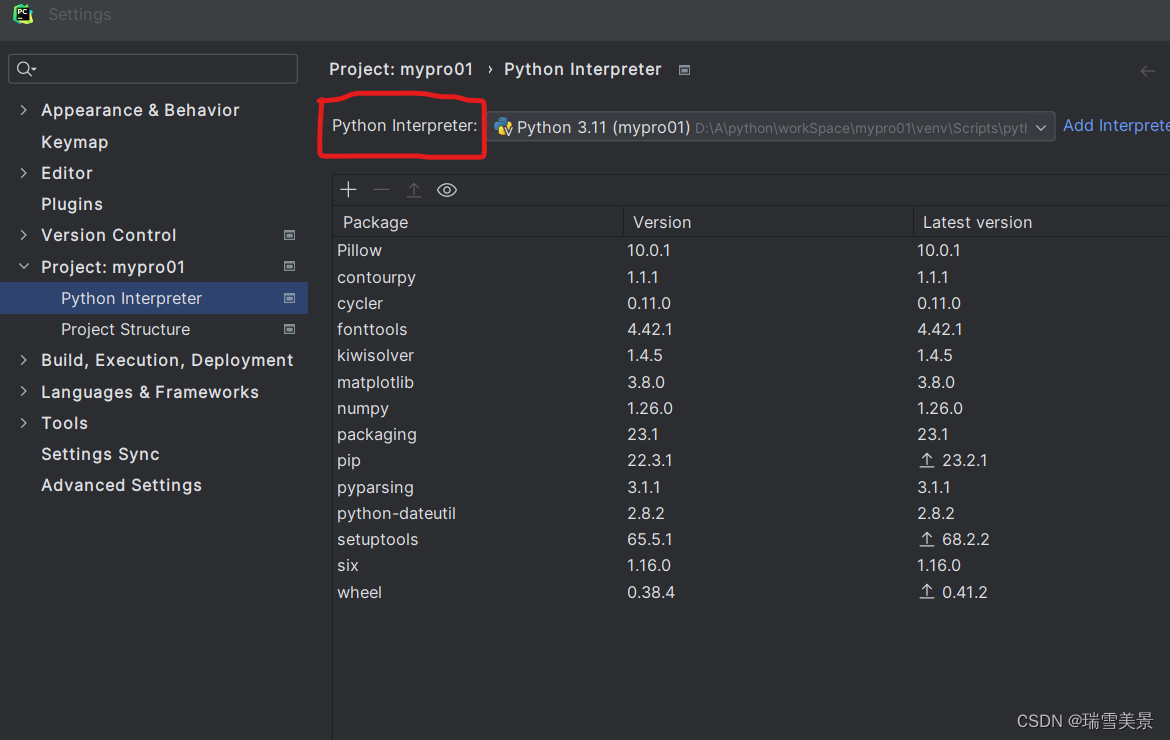Click Project: mypro01 breadcrumb
Screen dimensions: 1170x740
point(401,69)
